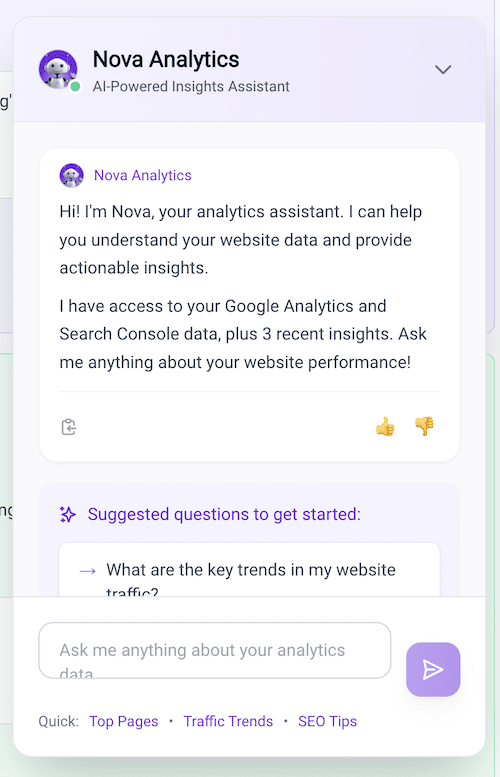Click arrow icon of key trends suggestion
The width and height of the screenshot is (500, 777).
point(88,571)
